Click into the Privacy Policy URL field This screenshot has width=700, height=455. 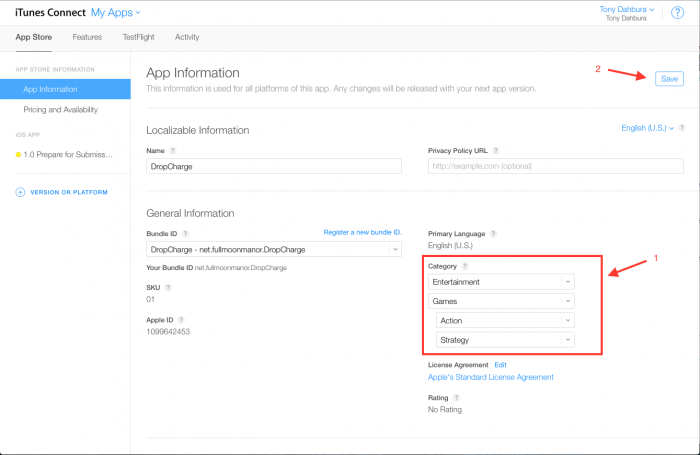coord(555,166)
